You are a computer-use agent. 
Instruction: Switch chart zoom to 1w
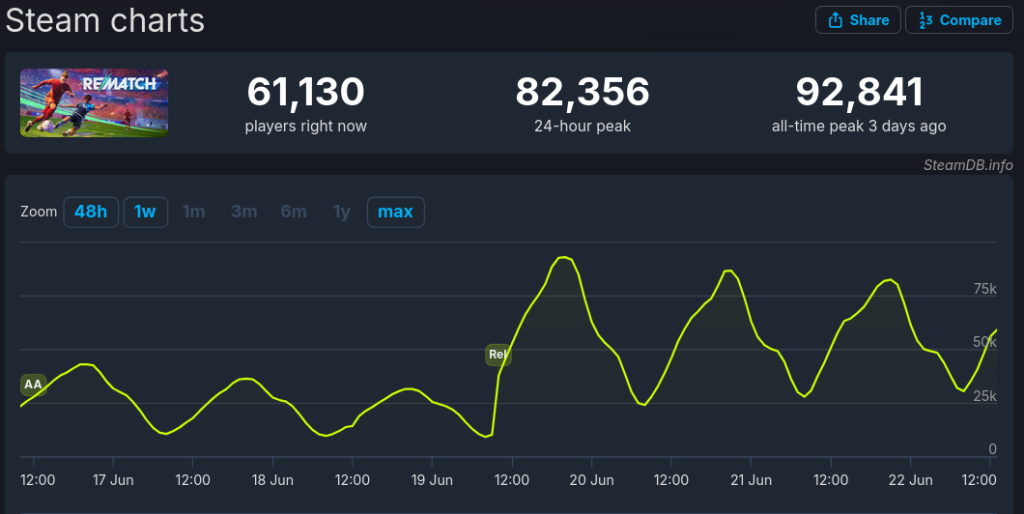click(x=145, y=212)
